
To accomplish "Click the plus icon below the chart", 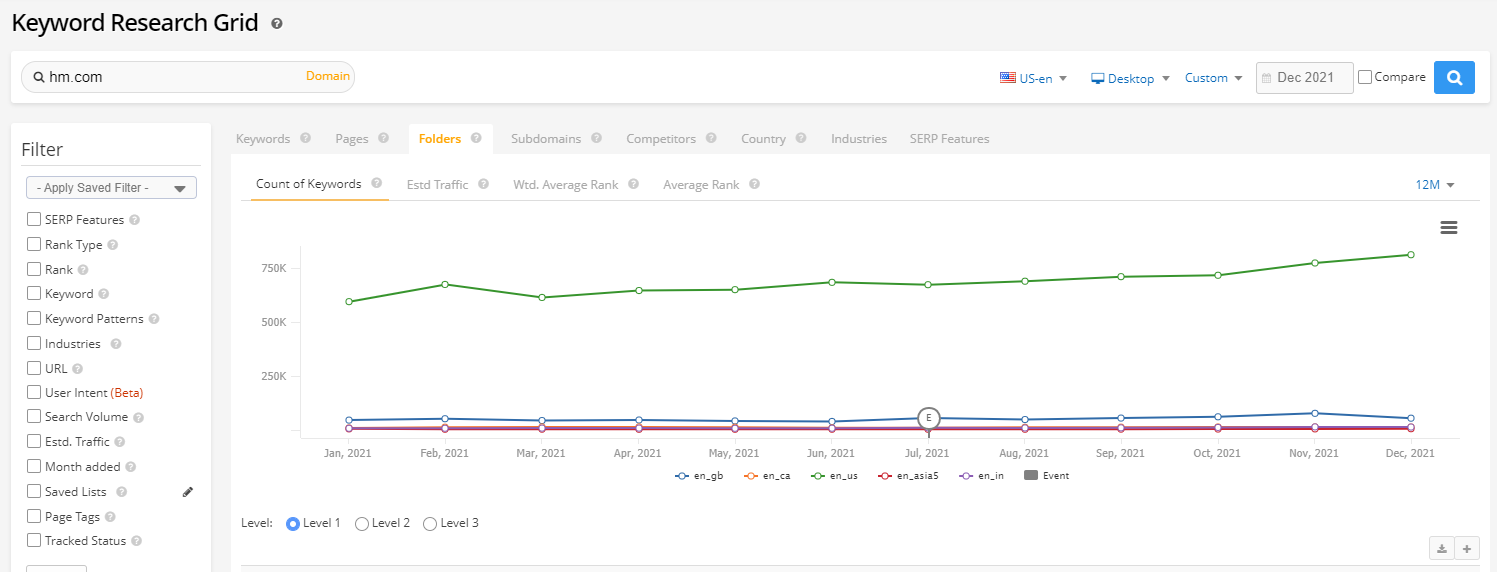I will pyautogui.click(x=1467, y=548).
